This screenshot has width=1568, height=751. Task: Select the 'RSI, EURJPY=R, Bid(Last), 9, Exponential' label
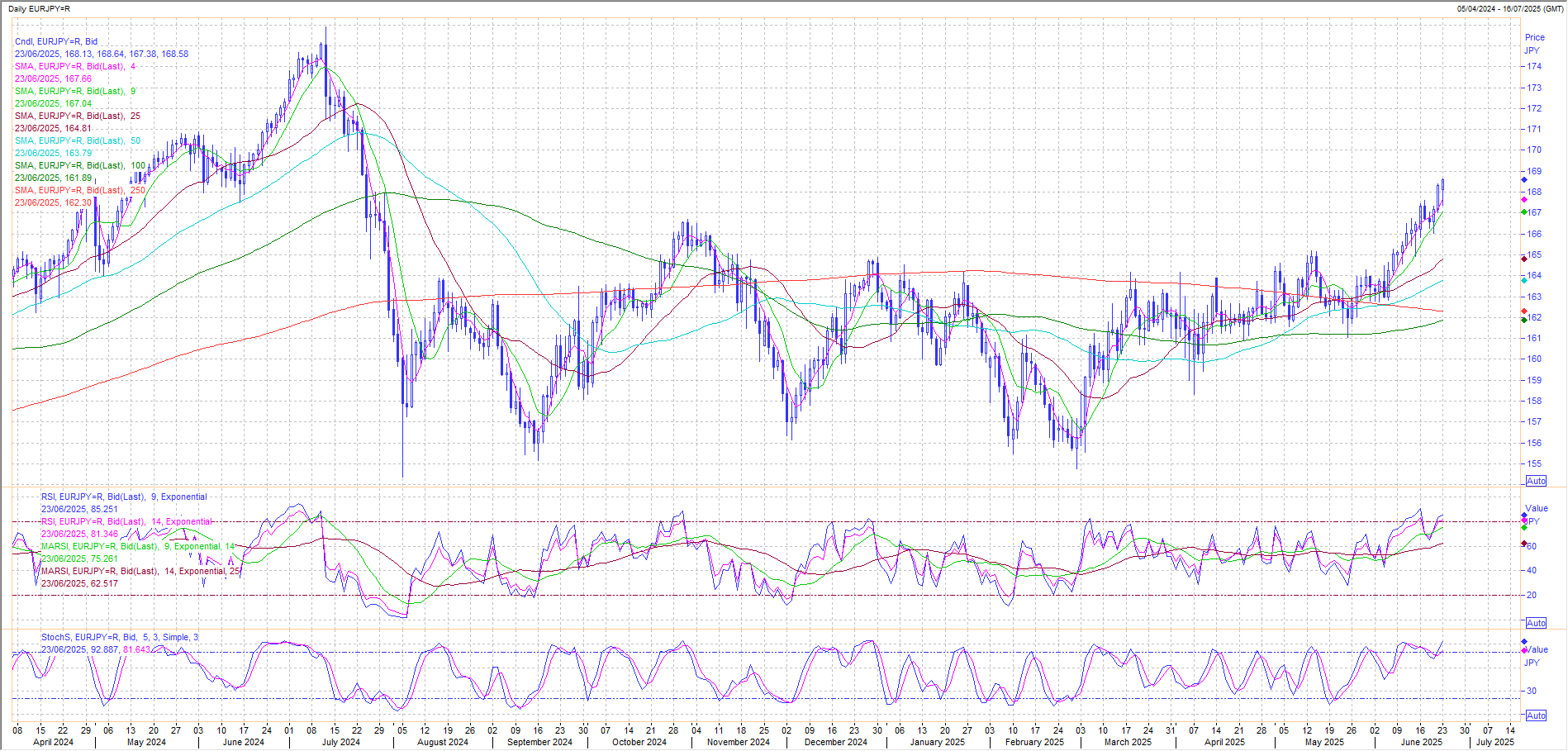click(124, 497)
